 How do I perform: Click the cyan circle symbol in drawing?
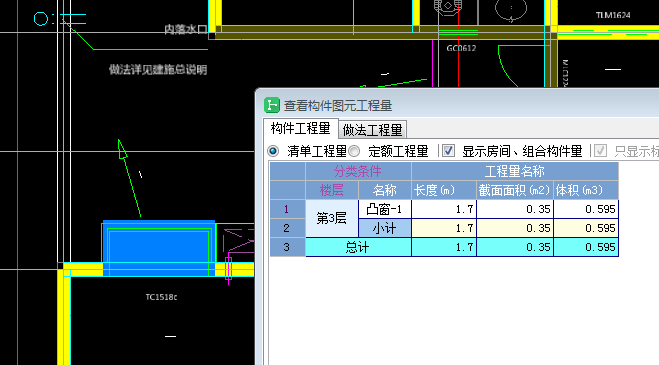click(41, 19)
